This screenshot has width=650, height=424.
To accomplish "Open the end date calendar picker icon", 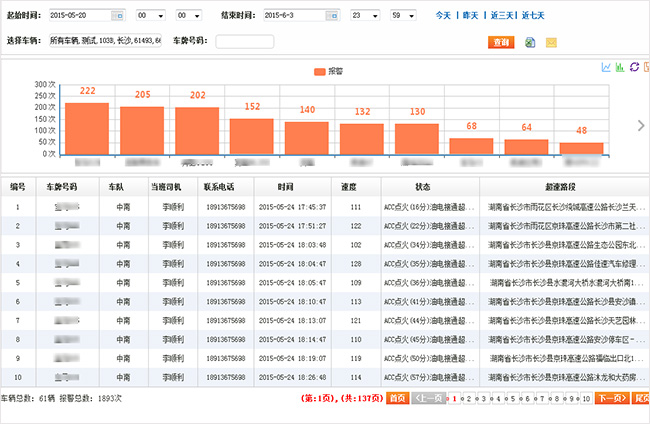I will coord(332,16).
